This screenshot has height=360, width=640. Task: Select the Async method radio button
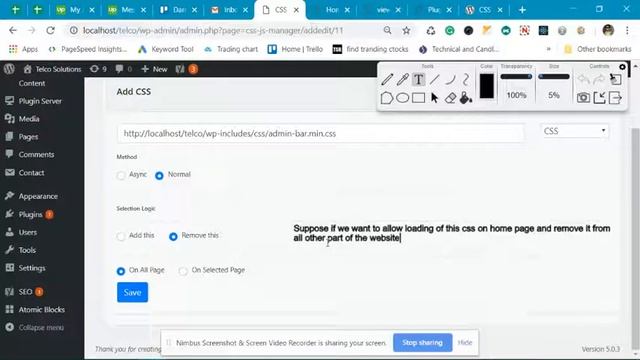pyautogui.click(x=121, y=176)
